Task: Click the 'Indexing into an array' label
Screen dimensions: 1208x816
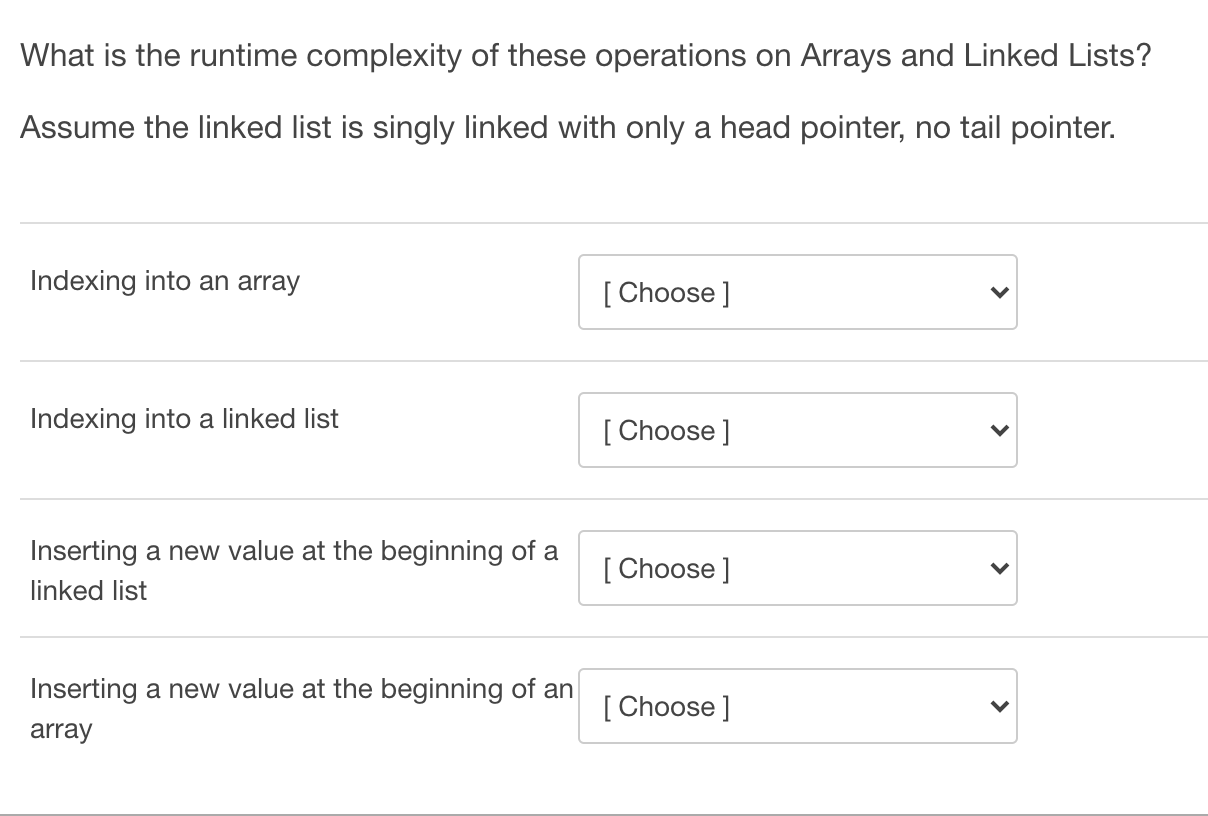Action: coord(165,281)
